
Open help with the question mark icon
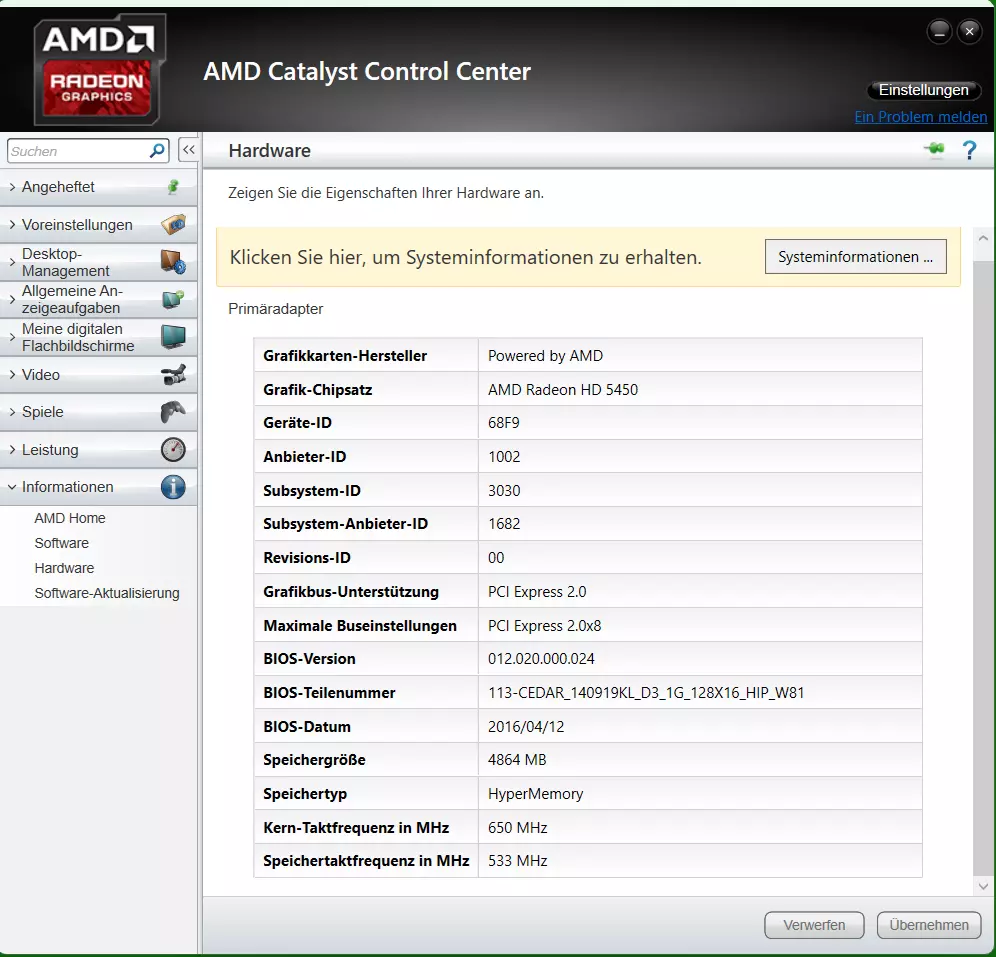[x=969, y=151]
